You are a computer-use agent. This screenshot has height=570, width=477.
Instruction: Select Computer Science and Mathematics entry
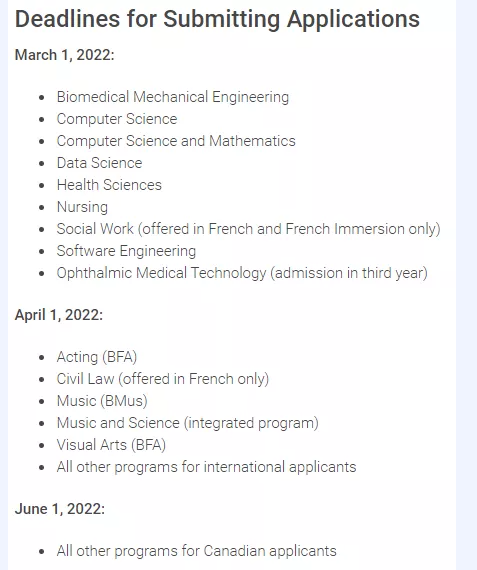click(x=176, y=141)
